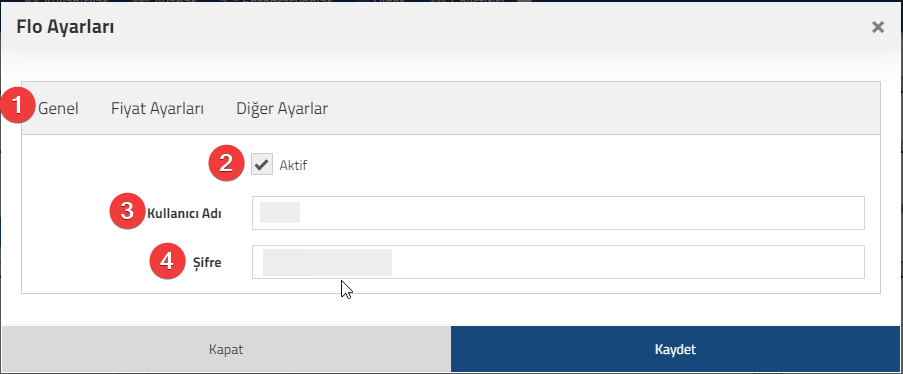Image resolution: width=903 pixels, height=374 pixels.
Task: Click the blurred value in Kullanıcı Adı
Action: click(280, 213)
